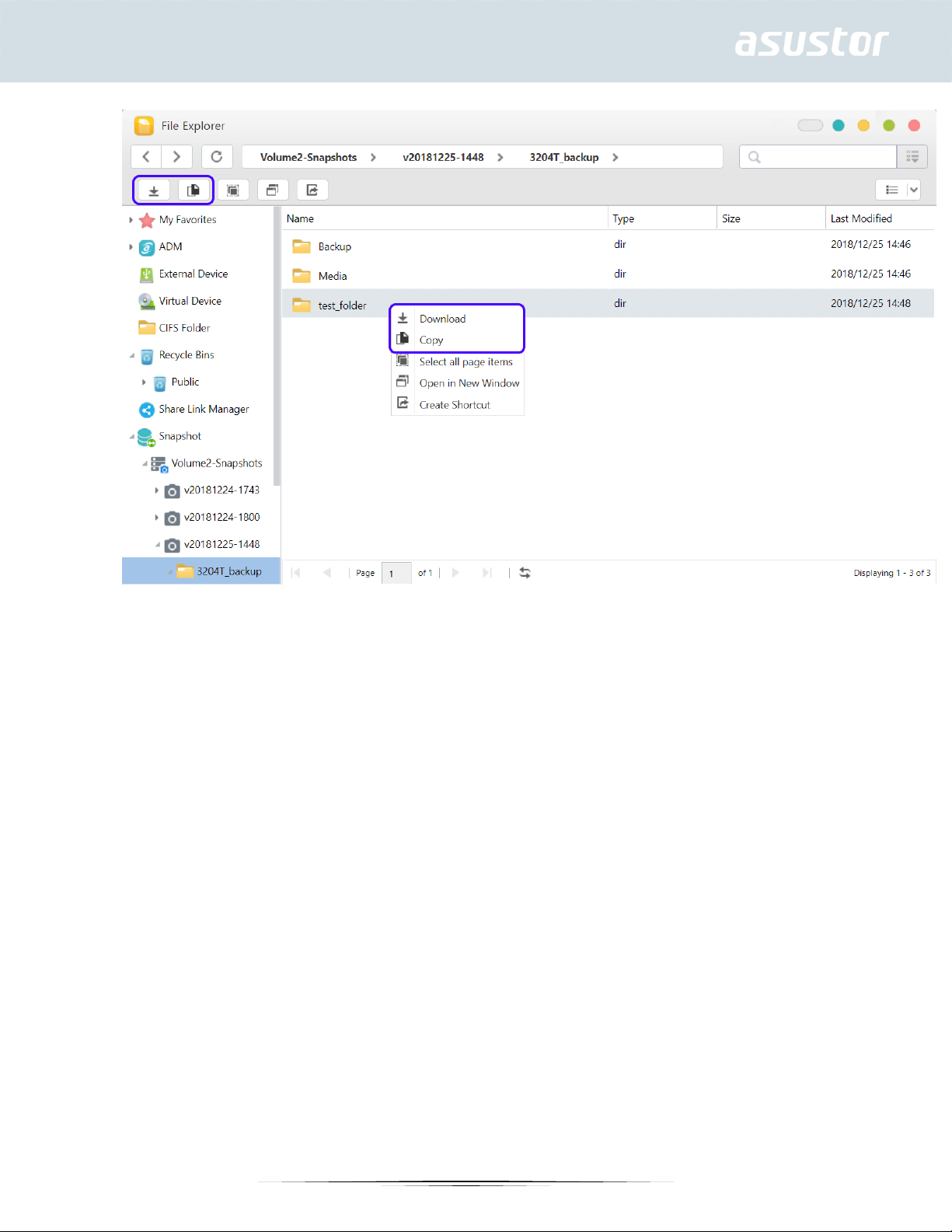Open the view mode dropdown arrow

[x=914, y=190]
